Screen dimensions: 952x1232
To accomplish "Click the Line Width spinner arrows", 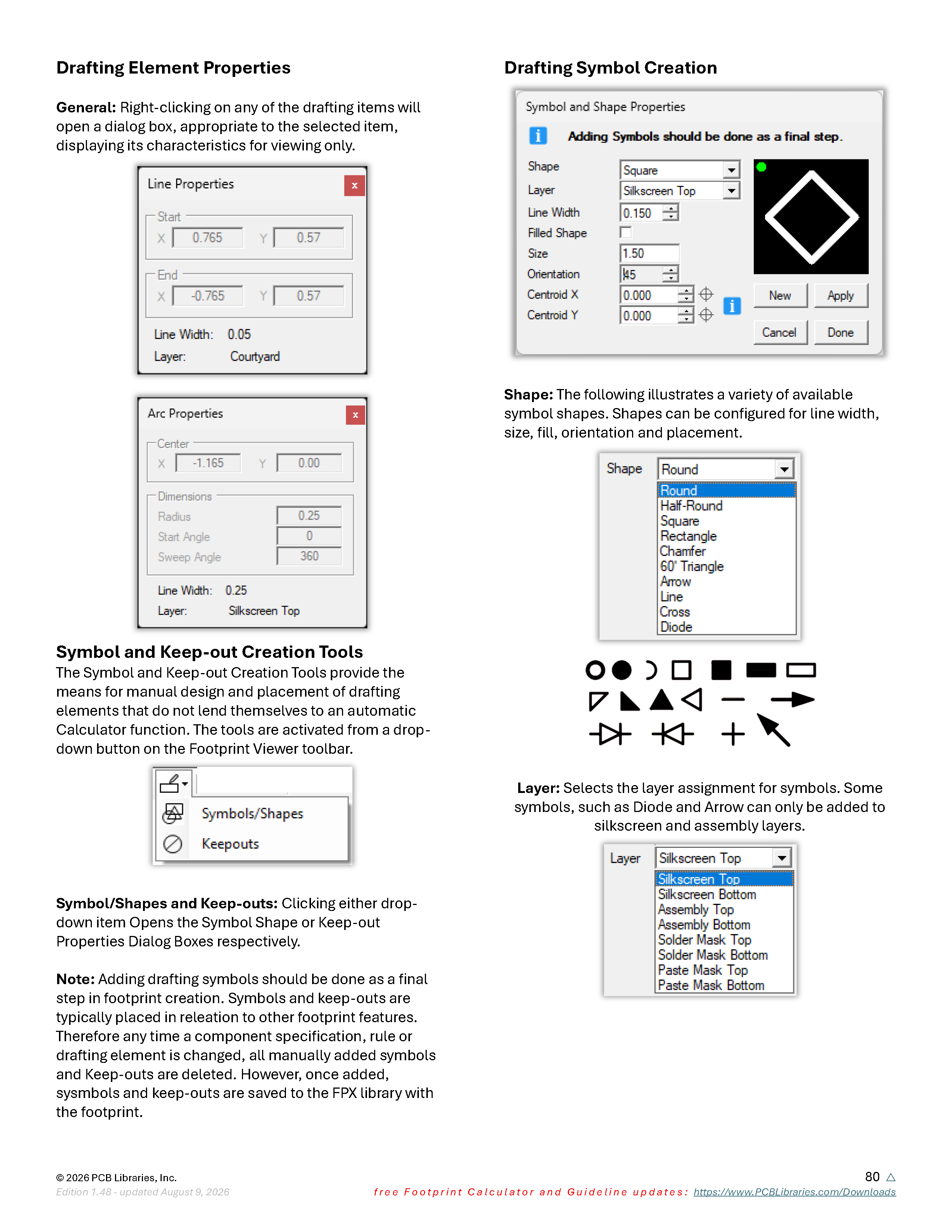I will 671,213.
